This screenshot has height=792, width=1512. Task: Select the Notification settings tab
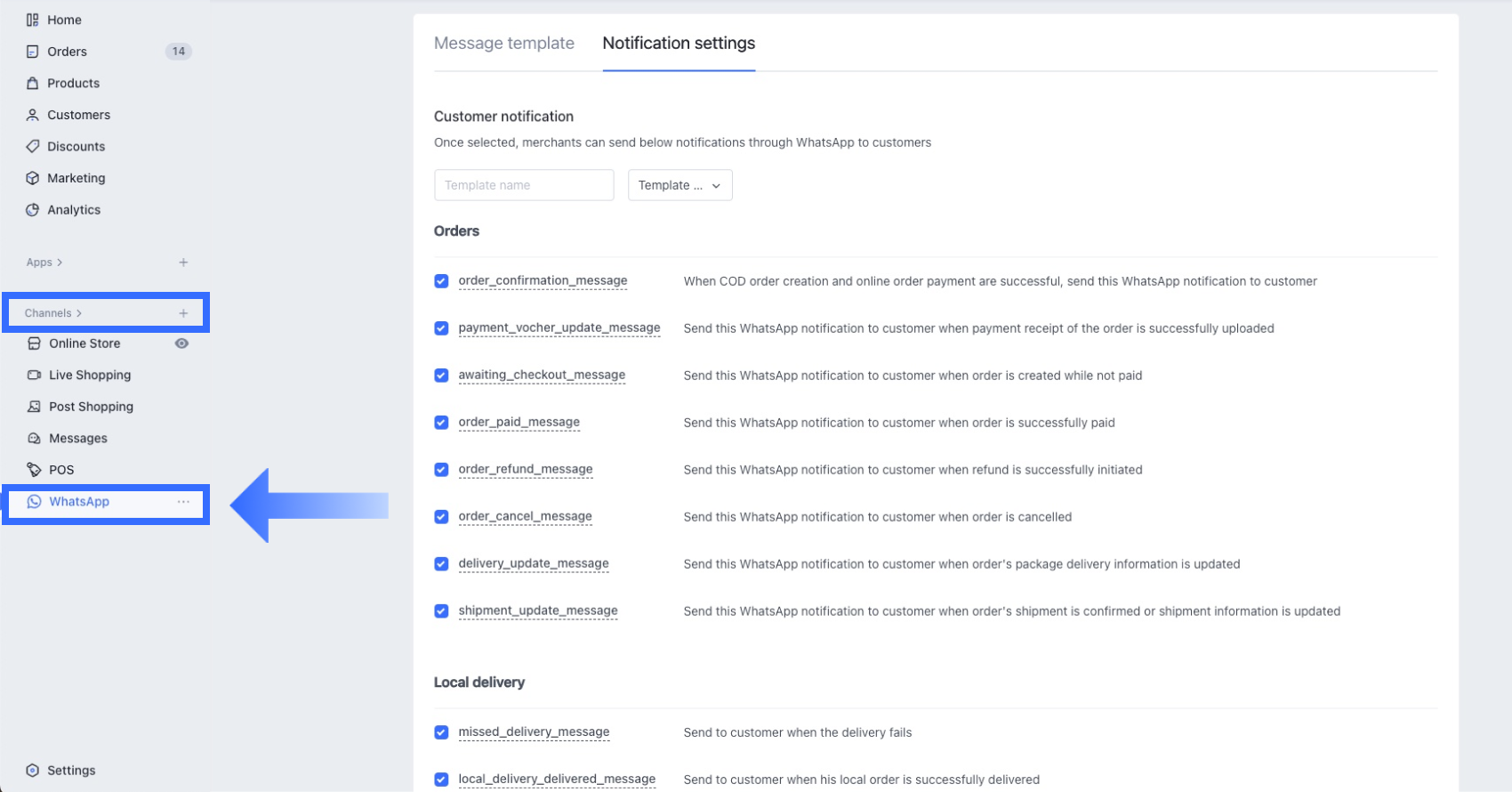(679, 43)
